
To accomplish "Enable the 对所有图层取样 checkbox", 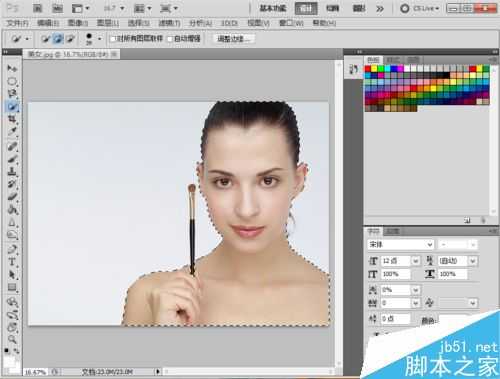I will 113,39.
